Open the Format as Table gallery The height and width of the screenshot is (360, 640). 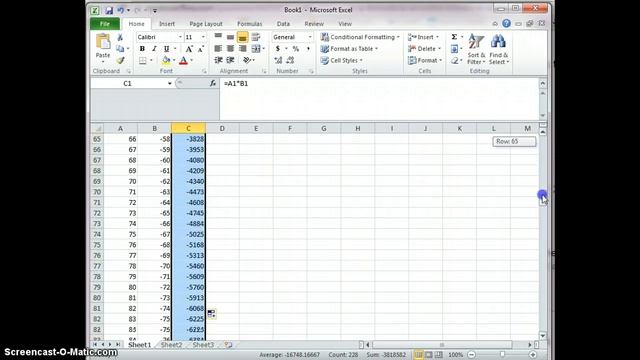pos(349,49)
